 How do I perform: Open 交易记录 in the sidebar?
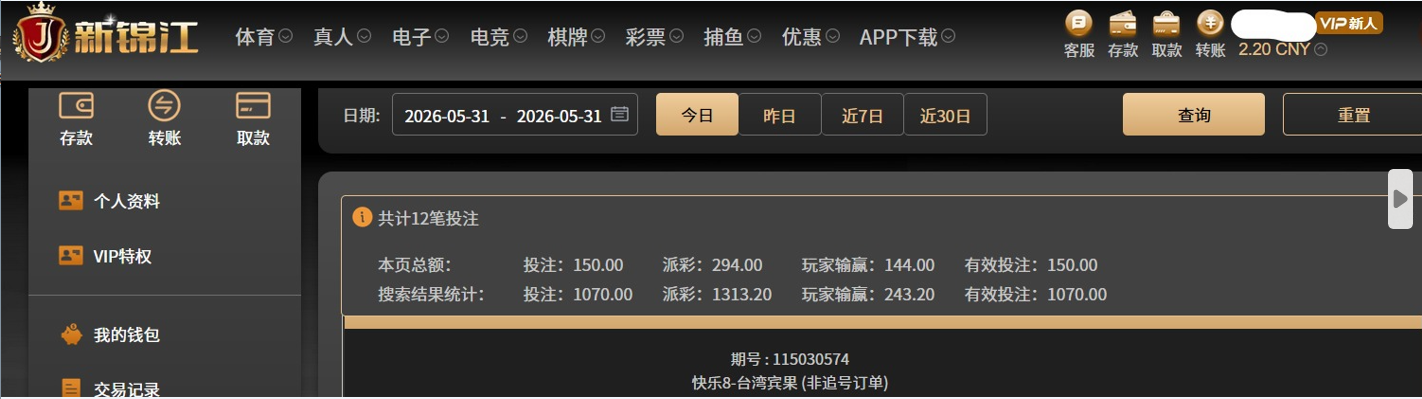pos(126,389)
